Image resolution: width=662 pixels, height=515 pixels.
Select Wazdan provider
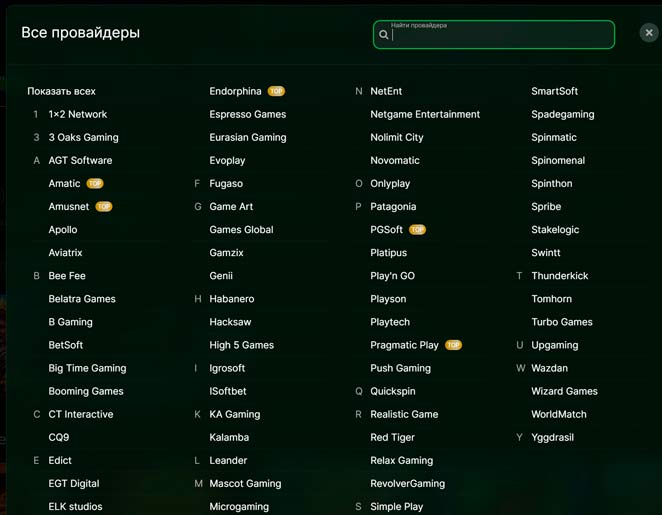[549, 368]
